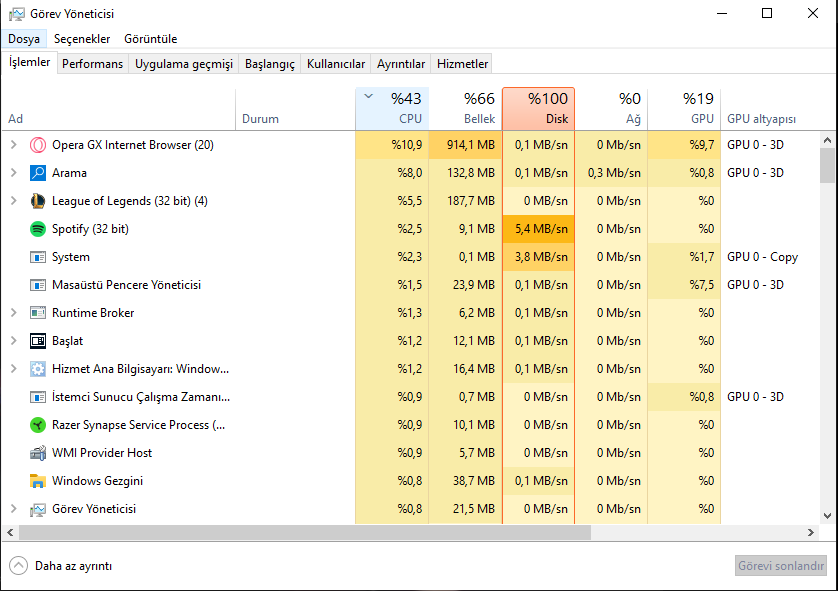Click the WMI Provider Host icon
Viewport: 838px width, 591px height.
[x=38, y=453]
